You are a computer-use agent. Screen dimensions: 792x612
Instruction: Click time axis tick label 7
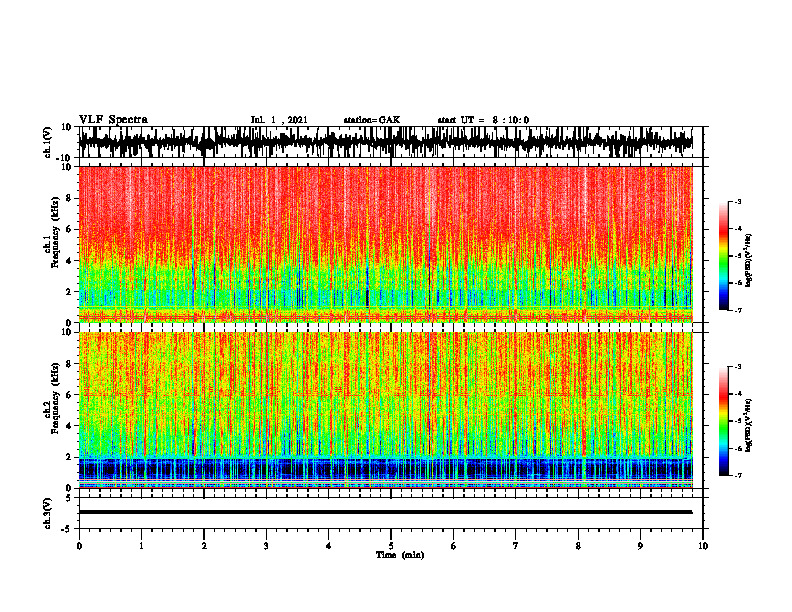(x=516, y=546)
